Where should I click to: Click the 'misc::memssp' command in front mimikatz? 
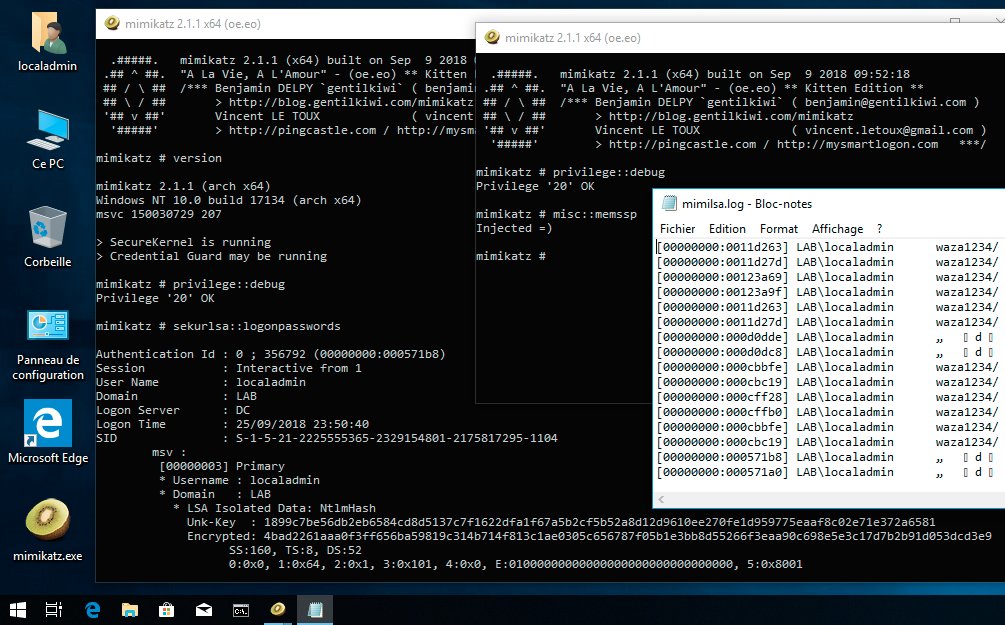(x=595, y=214)
